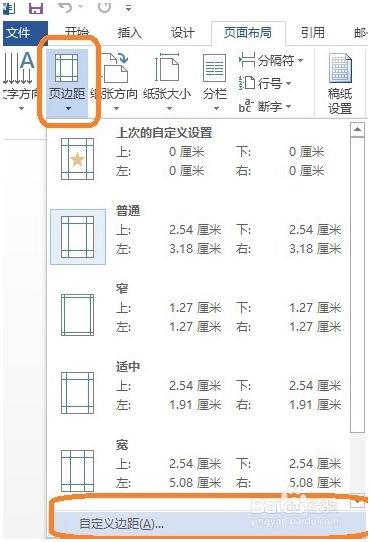The height and width of the screenshot is (542, 371).
Task: Choose the 普通 margin preset
Action: pos(198,237)
